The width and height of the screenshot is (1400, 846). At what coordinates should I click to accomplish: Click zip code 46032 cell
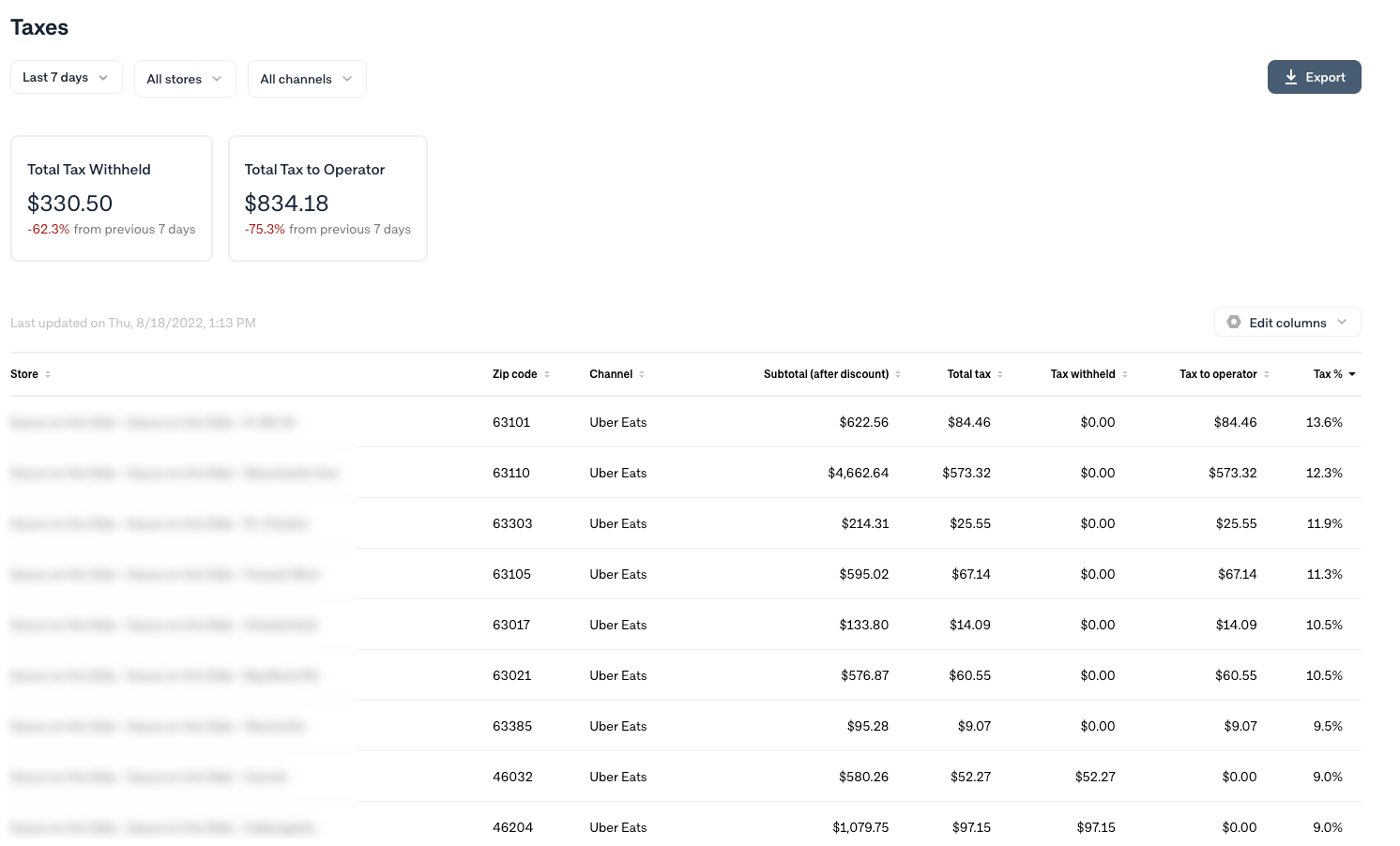click(x=512, y=777)
